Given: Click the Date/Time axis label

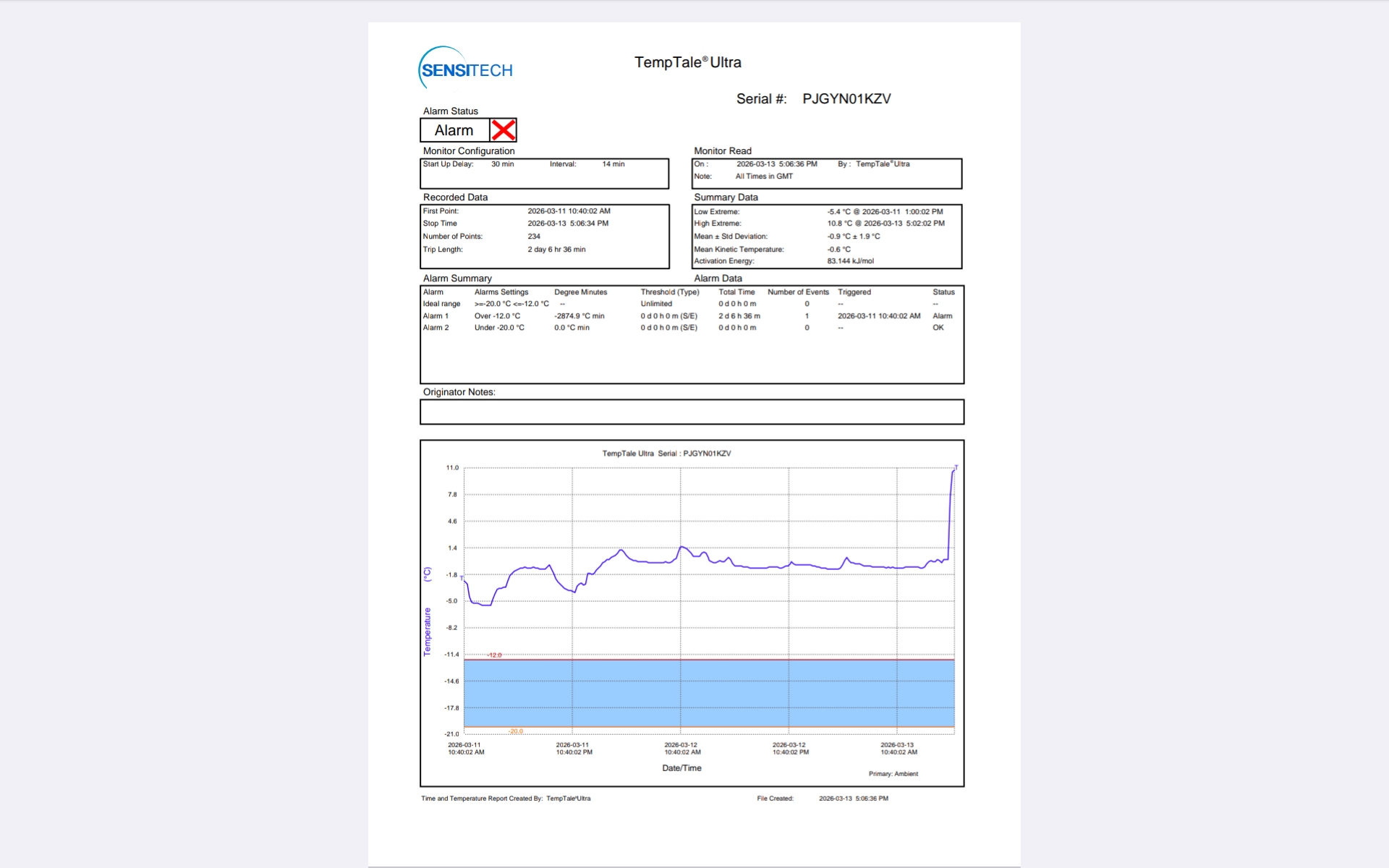Looking at the screenshot, I should [x=681, y=768].
